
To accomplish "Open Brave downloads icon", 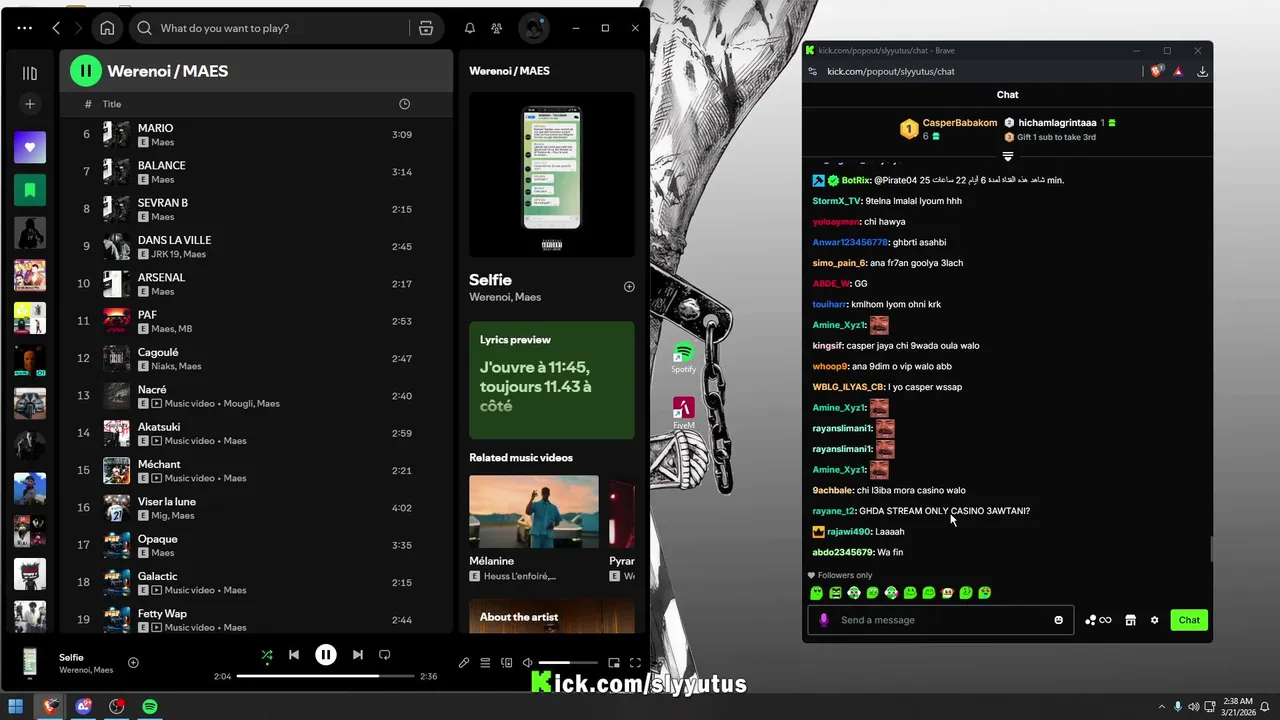I will 1202,71.
